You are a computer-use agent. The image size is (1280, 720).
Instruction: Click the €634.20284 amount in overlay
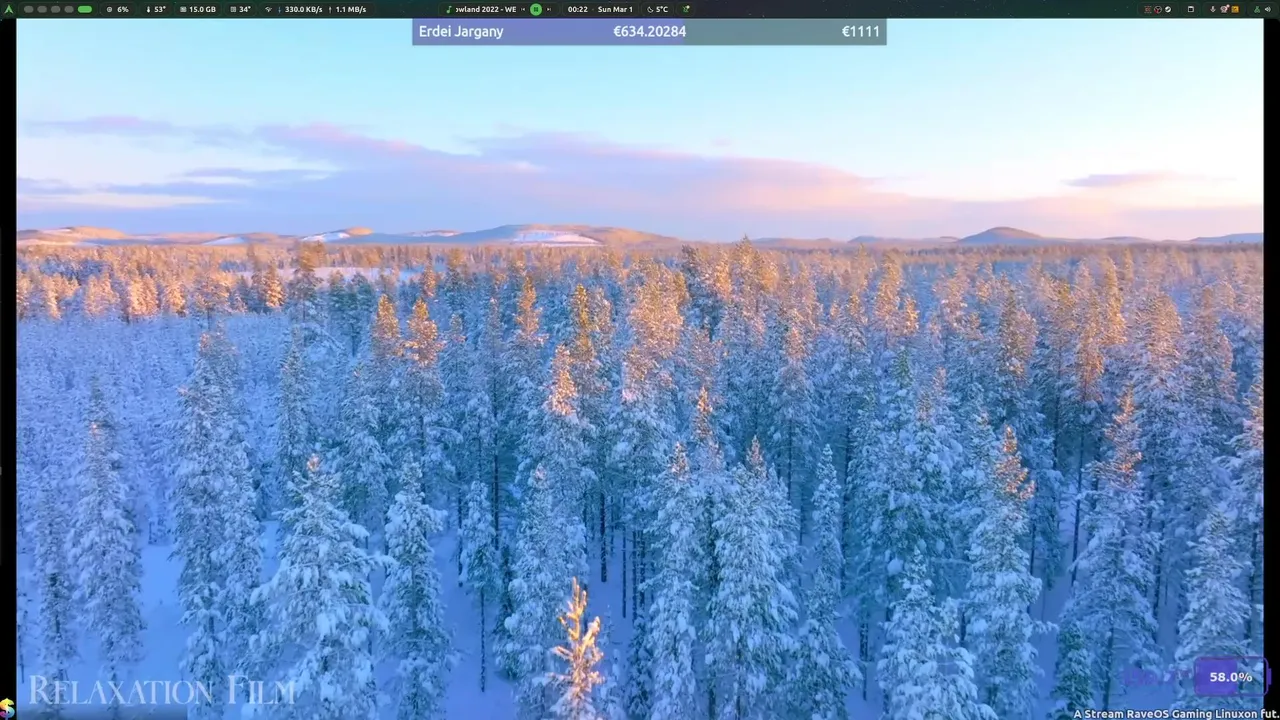(650, 31)
